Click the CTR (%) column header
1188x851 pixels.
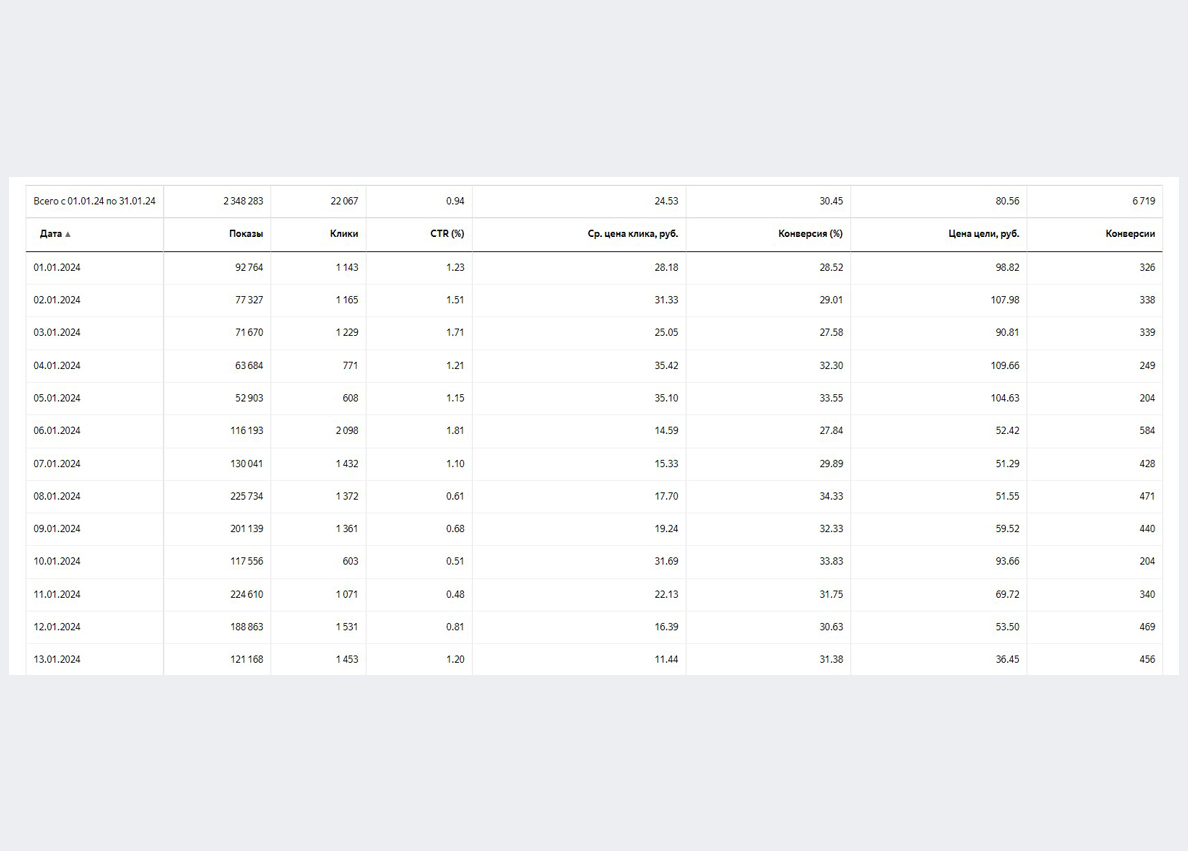tap(447, 234)
